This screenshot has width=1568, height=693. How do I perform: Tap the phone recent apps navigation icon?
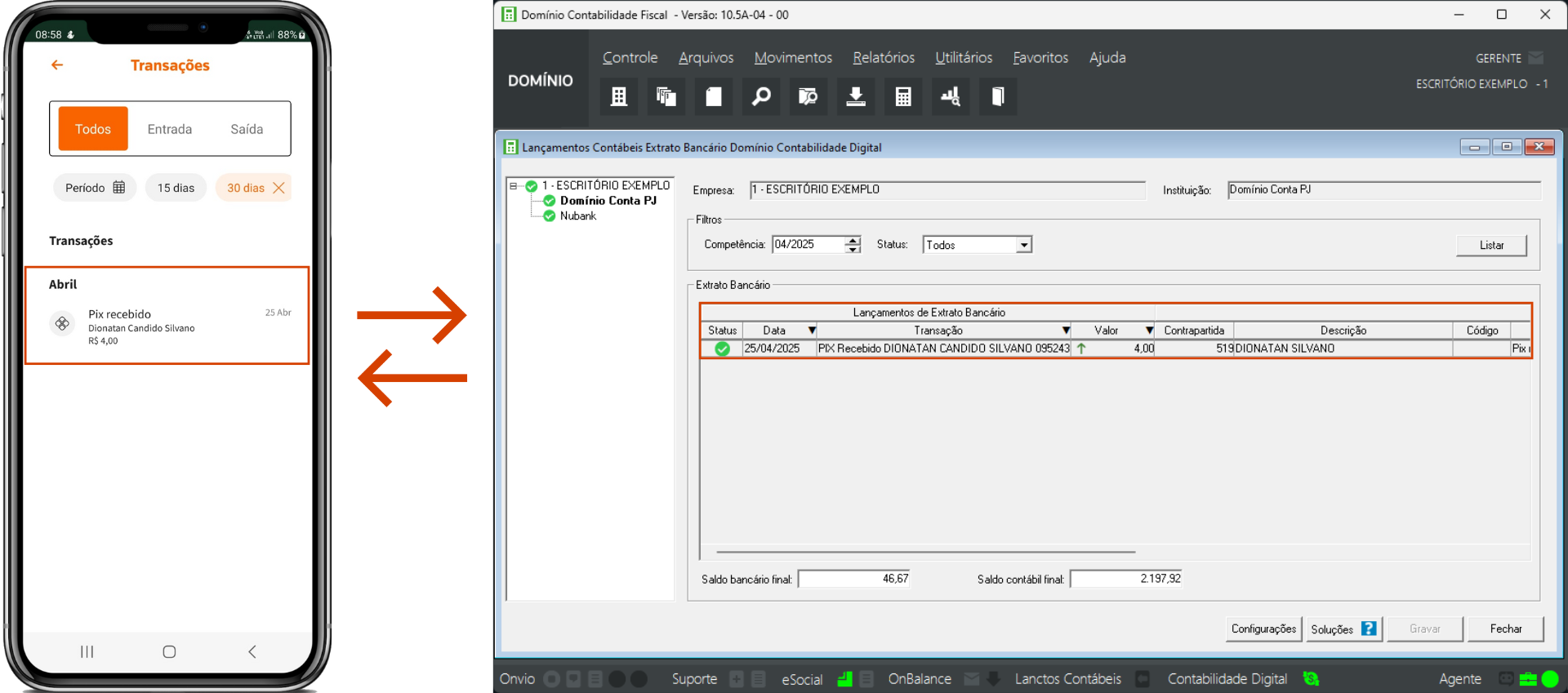(x=87, y=651)
